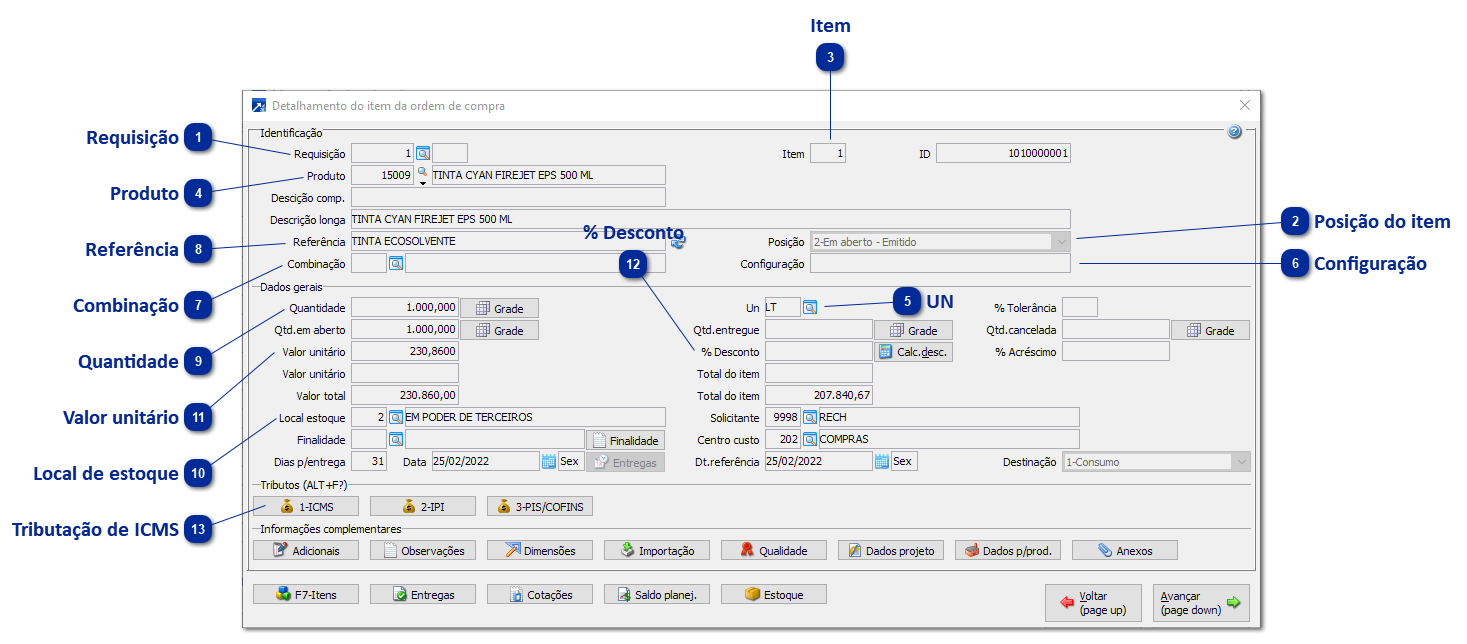The width and height of the screenshot is (1467, 644).
Task: Click the % Tolerância field
Action: [x=1080, y=308]
